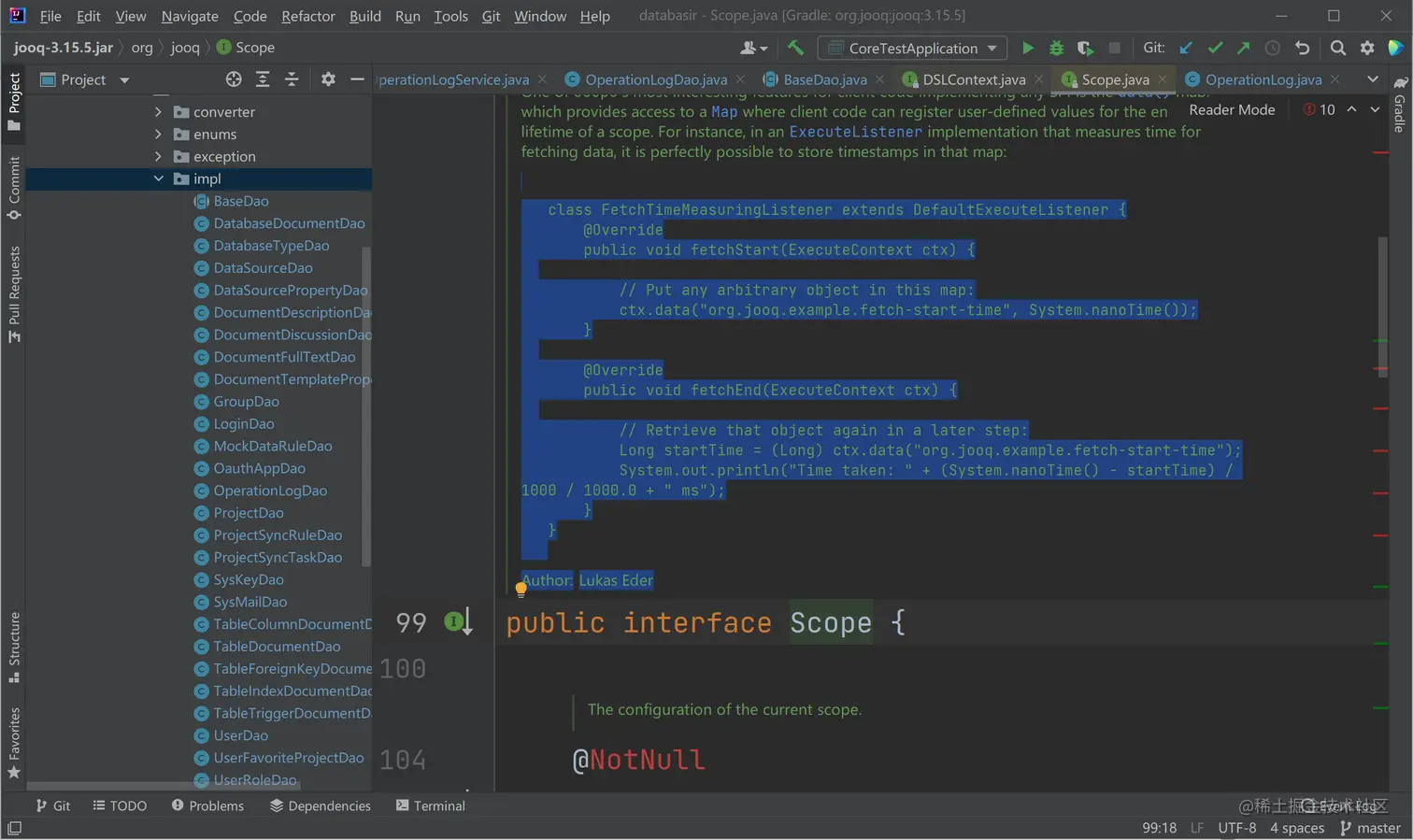Toggle Reader Mode in the editor

[x=1231, y=109]
